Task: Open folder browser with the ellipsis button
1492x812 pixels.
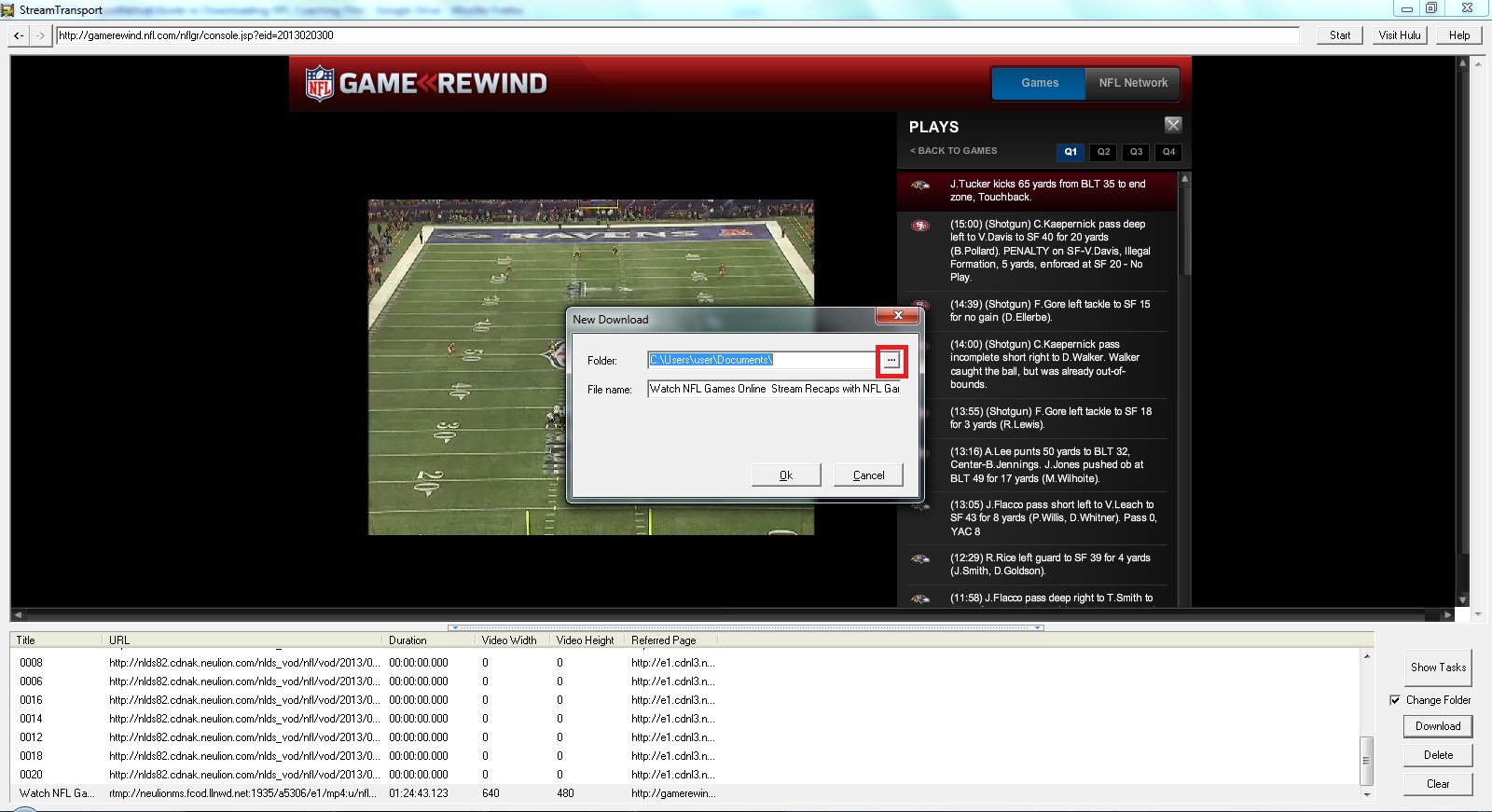Action: (891, 360)
